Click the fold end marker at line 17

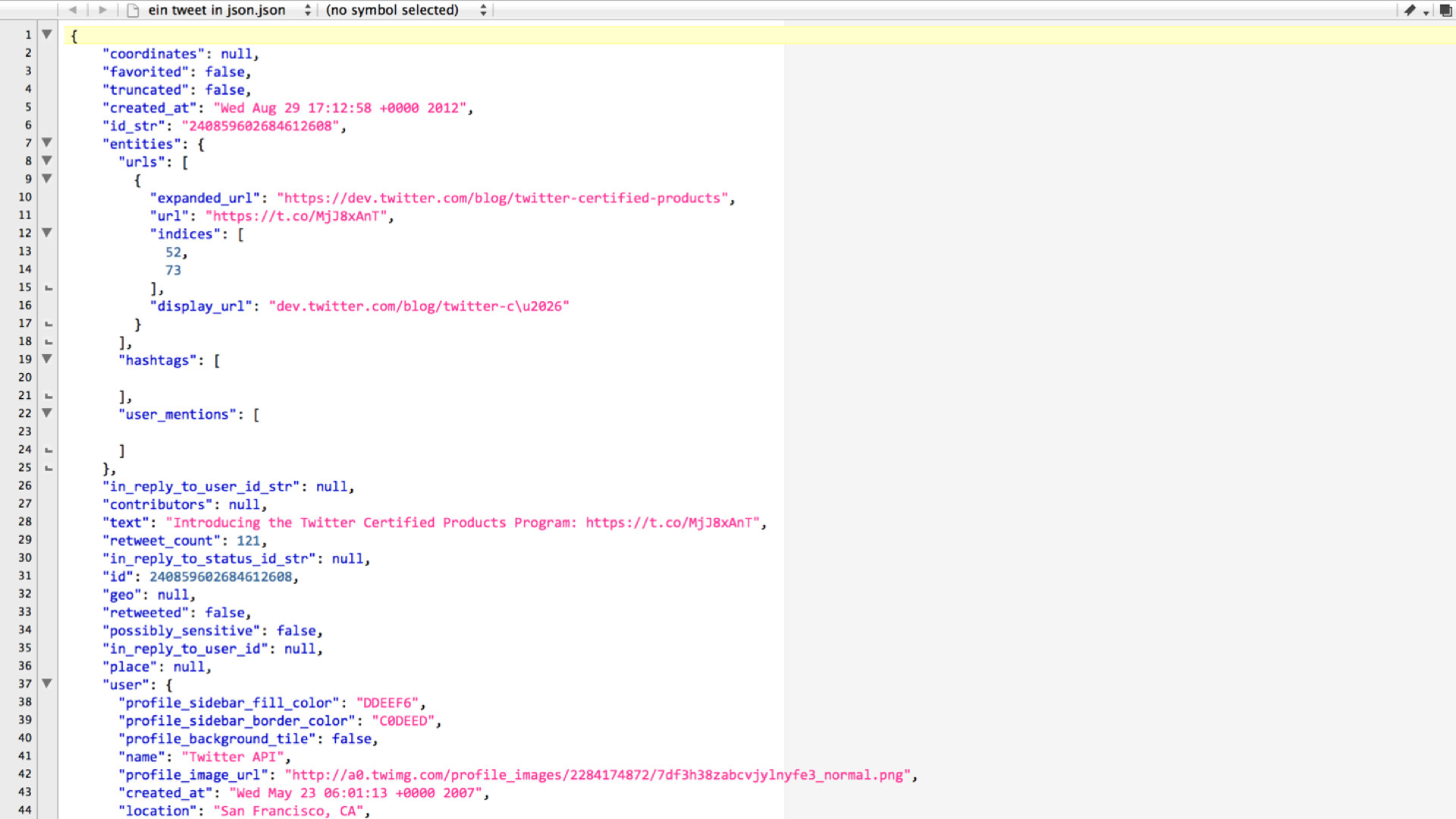click(x=49, y=324)
